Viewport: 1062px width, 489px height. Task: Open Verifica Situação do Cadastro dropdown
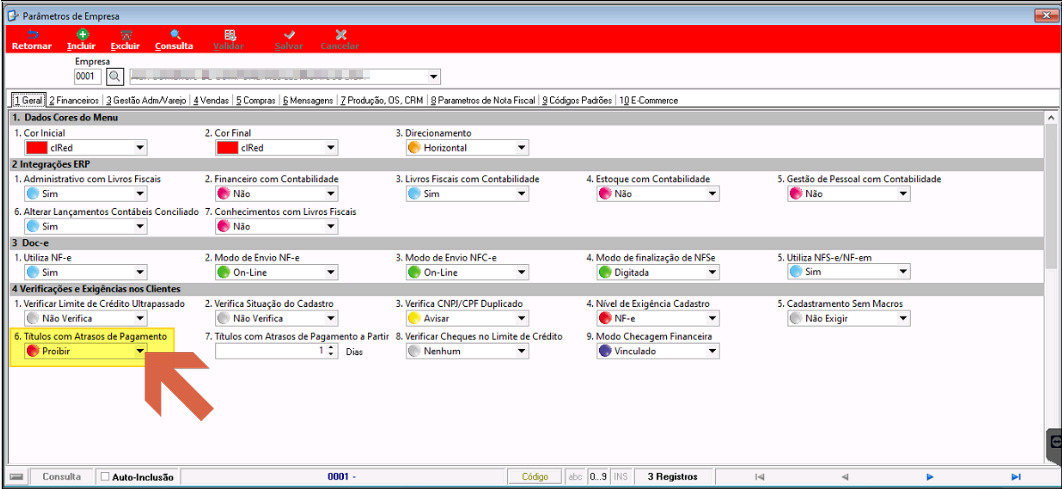click(x=331, y=318)
